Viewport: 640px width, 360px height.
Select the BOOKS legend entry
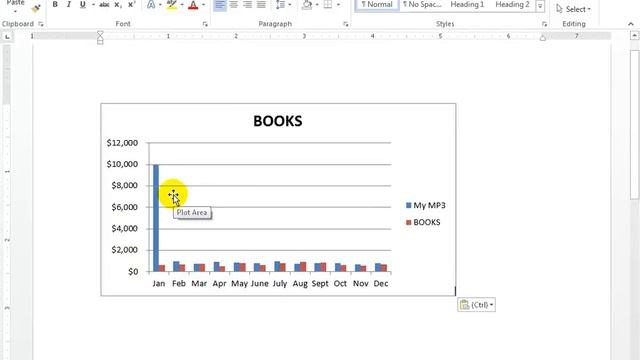(423, 222)
